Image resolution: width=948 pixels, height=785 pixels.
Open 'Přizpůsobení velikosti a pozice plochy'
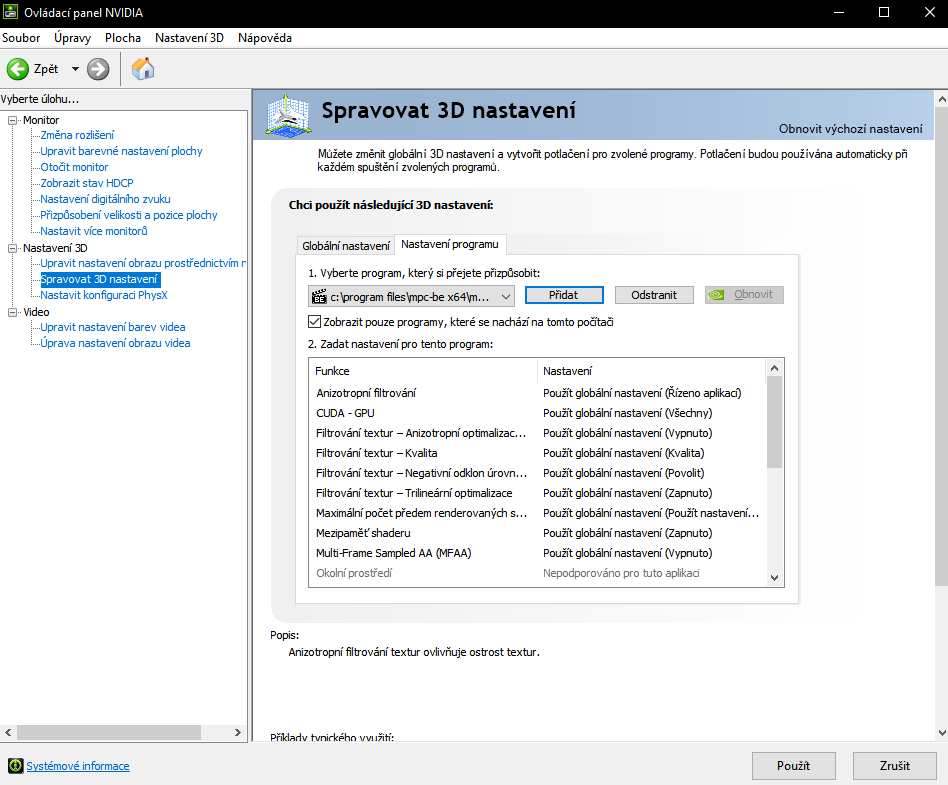click(128, 215)
